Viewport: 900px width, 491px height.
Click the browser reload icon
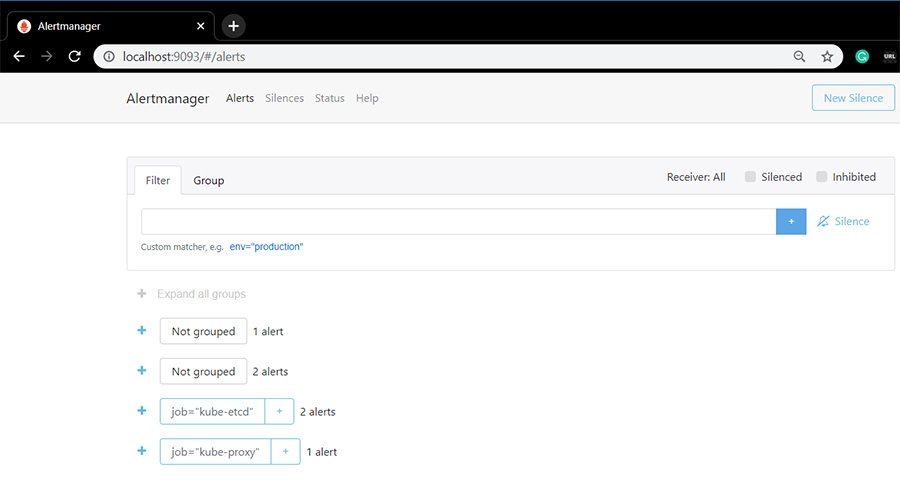(x=74, y=57)
